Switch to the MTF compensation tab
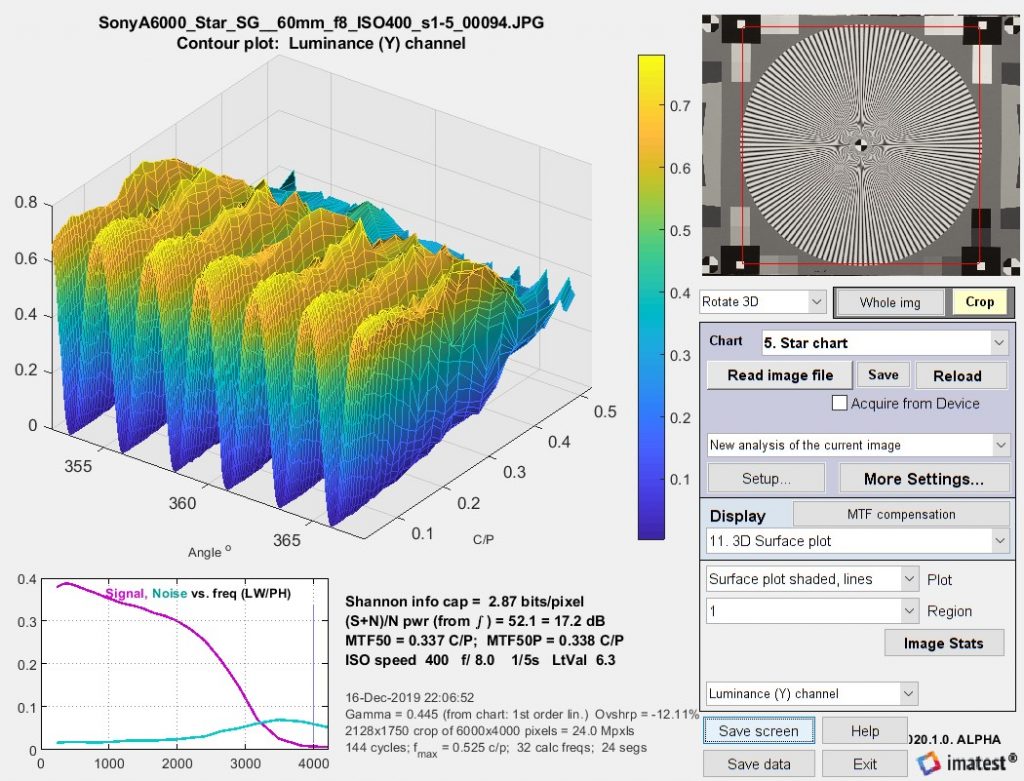Screen dimensions: 1024x781 (x=901, y=513)
